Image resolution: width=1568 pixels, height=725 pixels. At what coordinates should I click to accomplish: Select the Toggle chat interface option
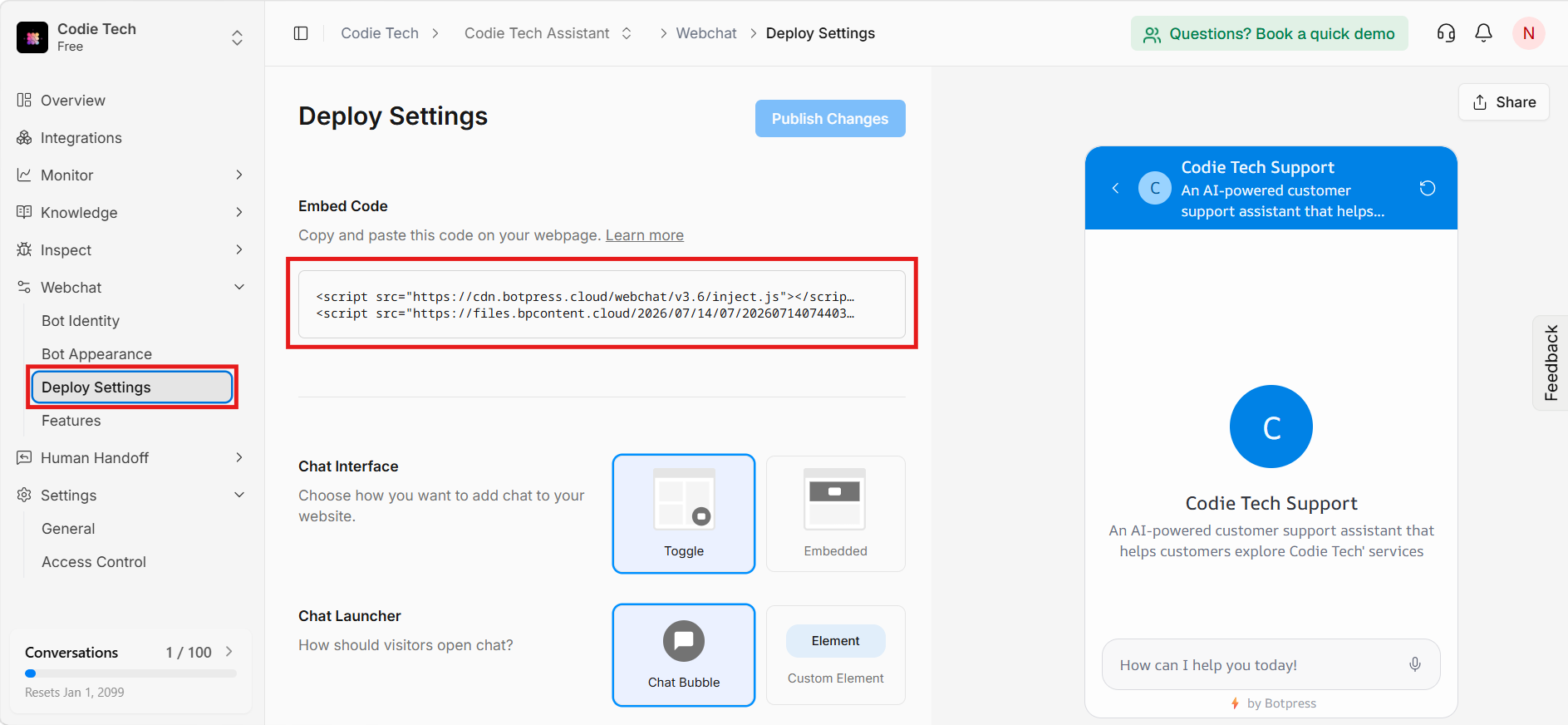click(x=684, y=514)
